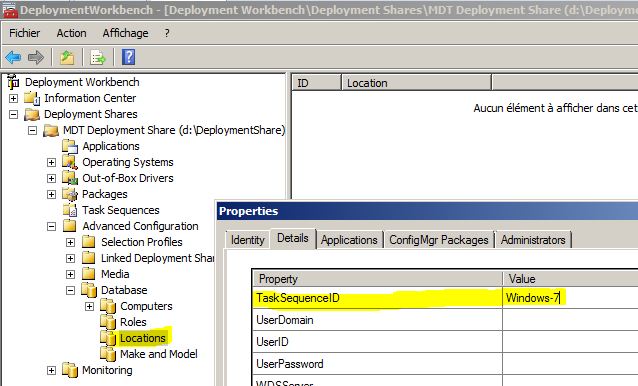Screen dimensions: 638x386
Task: Collapse the MDT Deployment Share node
Action: click(x=33, y=131)
